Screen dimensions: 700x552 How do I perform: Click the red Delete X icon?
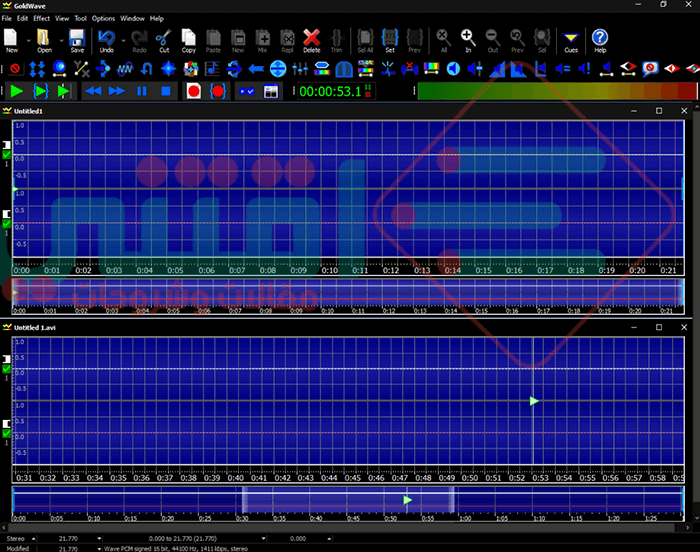click(x=312, y=41)
